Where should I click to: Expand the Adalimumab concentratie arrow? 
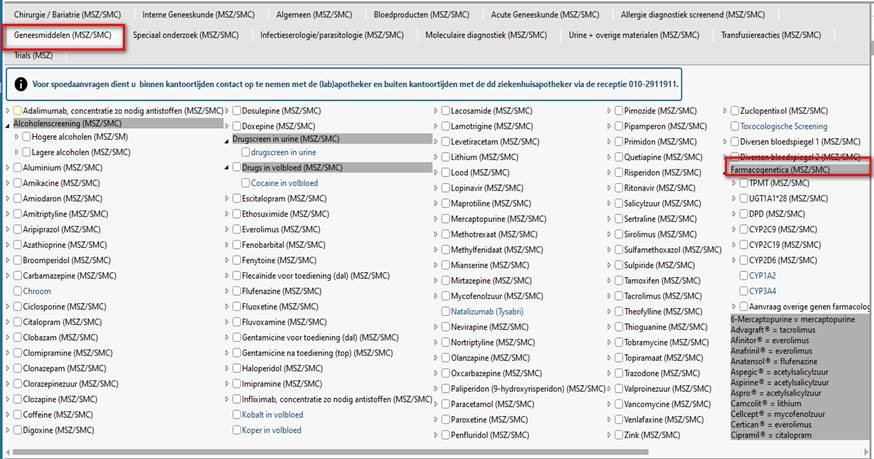(x=8, y=110)
